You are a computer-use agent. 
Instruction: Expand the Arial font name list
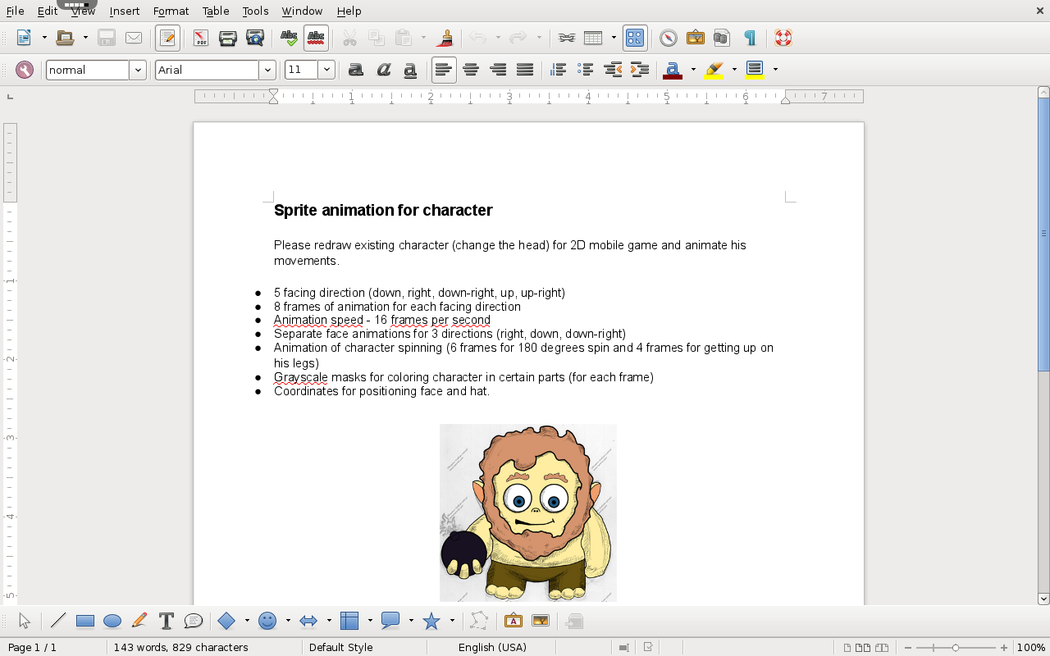[x=267, y=70]
